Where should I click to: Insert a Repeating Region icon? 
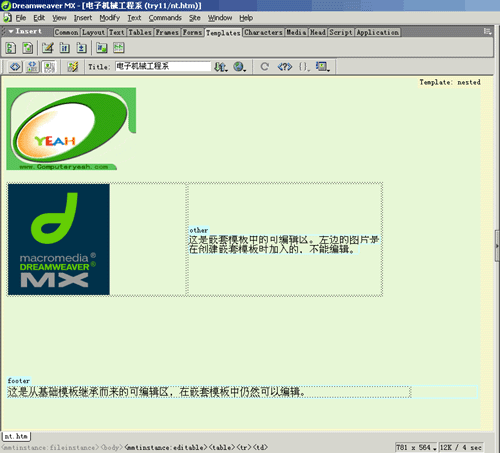point(81,48)
